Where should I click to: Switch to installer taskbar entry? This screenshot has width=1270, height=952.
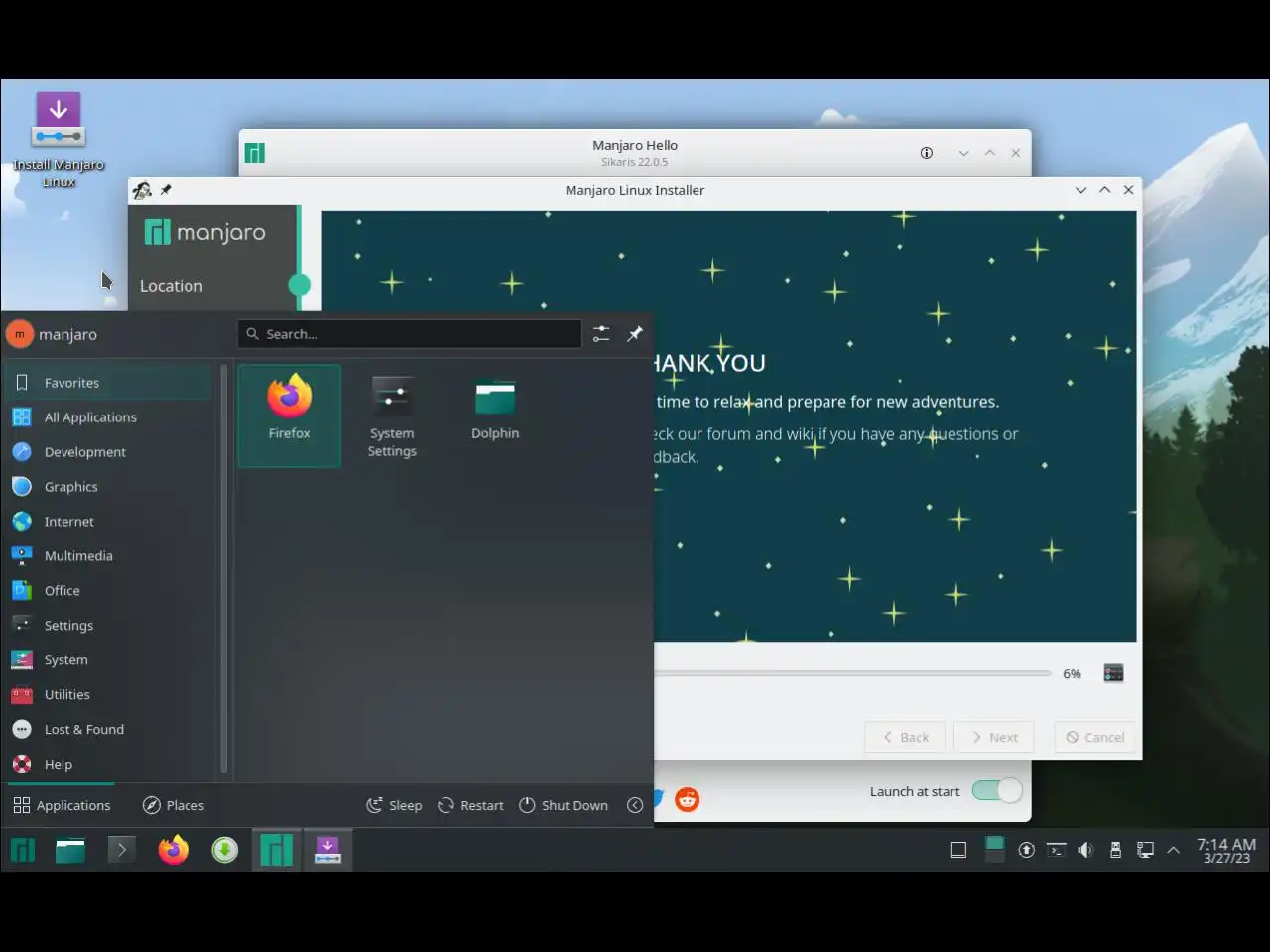(327, 850)
